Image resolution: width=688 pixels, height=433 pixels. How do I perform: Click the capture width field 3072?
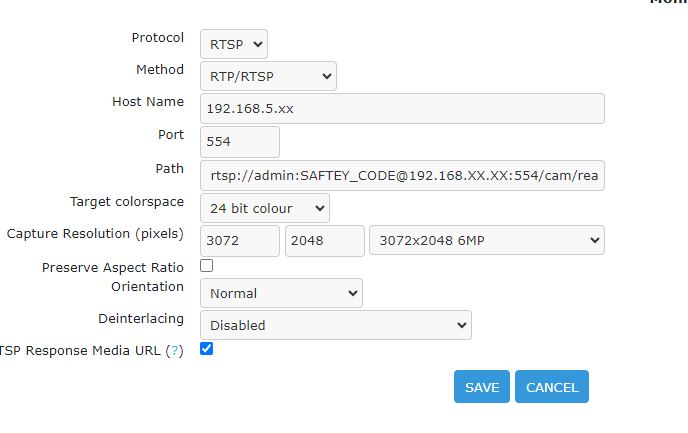pos(240,240)
